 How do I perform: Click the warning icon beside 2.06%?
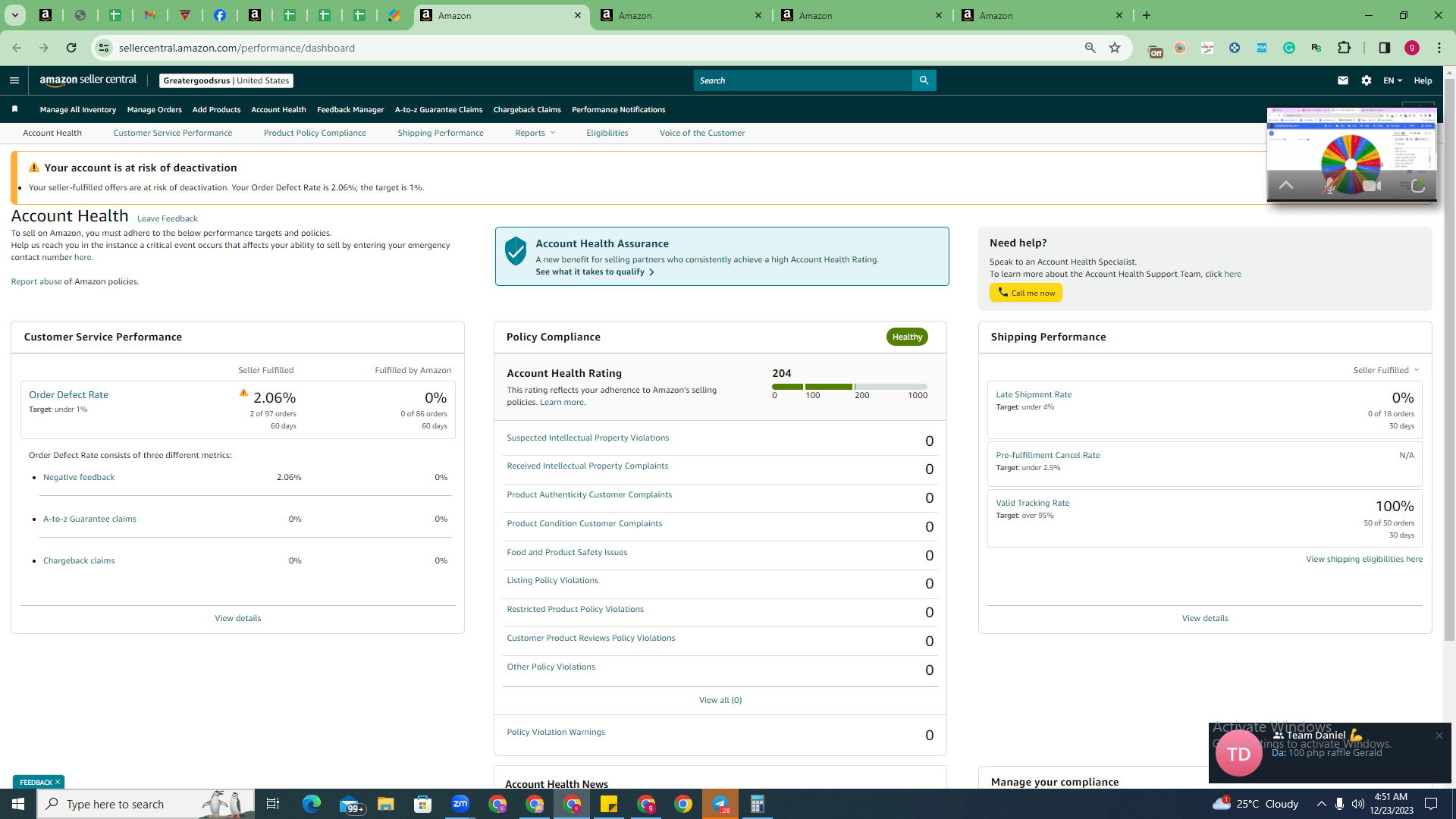pos(243,393)
